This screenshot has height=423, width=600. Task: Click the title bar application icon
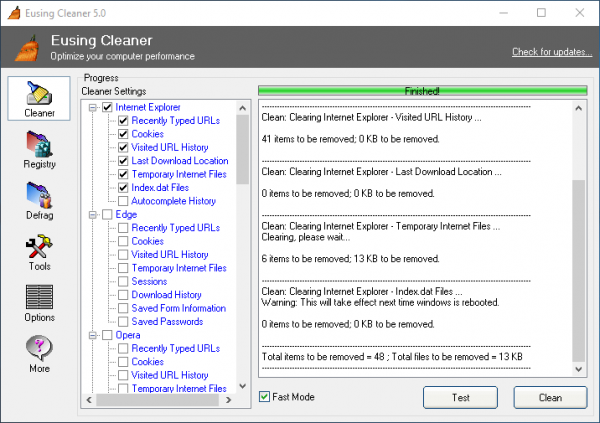pyautogui.click(x=14, y=13)
